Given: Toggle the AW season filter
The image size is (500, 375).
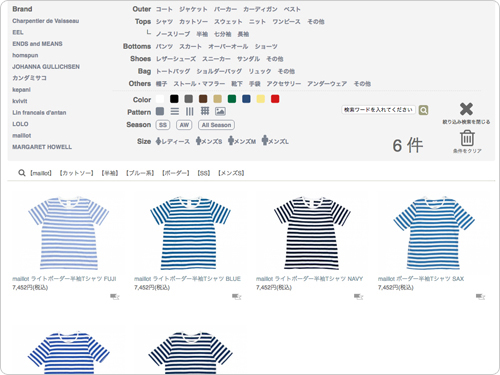Looking at the screenshot, I should pyautogui.click(x=184, y=125).
